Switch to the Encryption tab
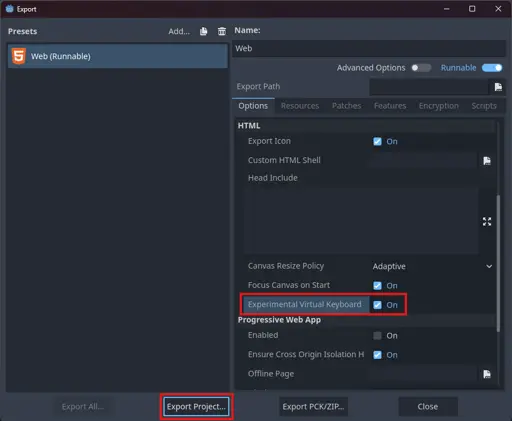 point(439,106)
